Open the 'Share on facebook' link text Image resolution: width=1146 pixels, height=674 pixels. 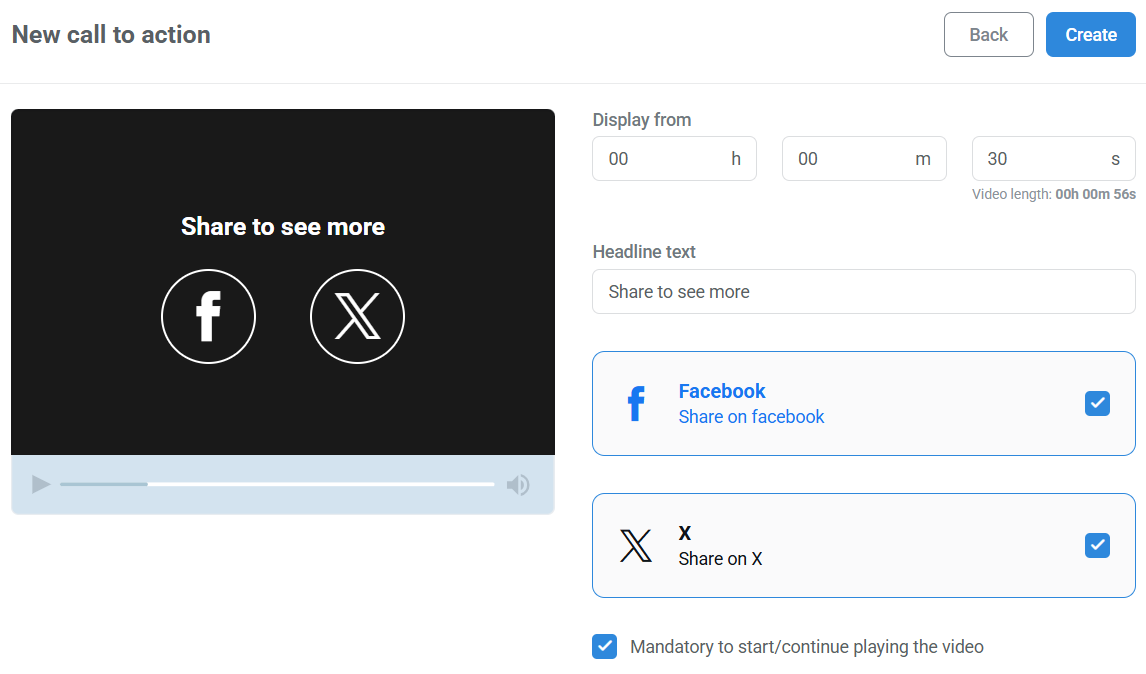751,416
